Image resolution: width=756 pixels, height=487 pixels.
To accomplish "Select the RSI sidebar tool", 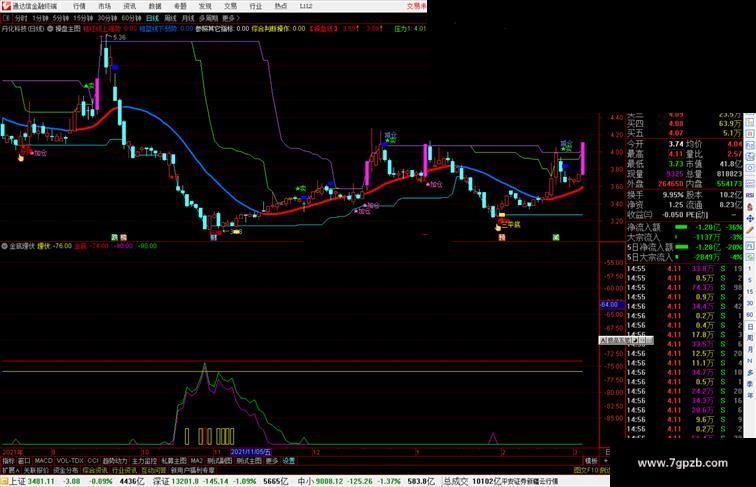I will (x=750, y=195).
